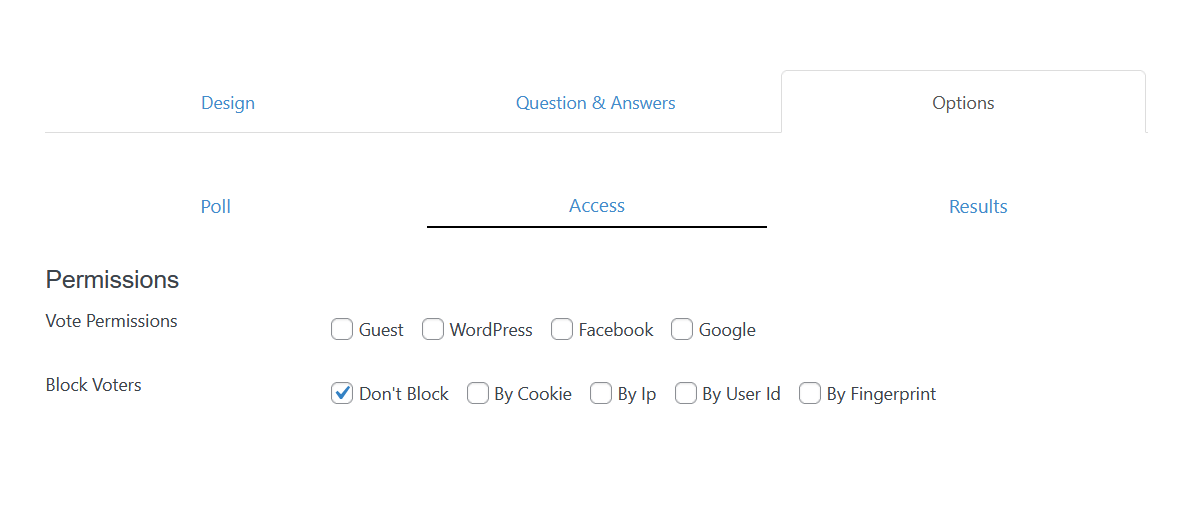Open the Design tab
Screen dimensions: 1195x505
coord(228,103)
